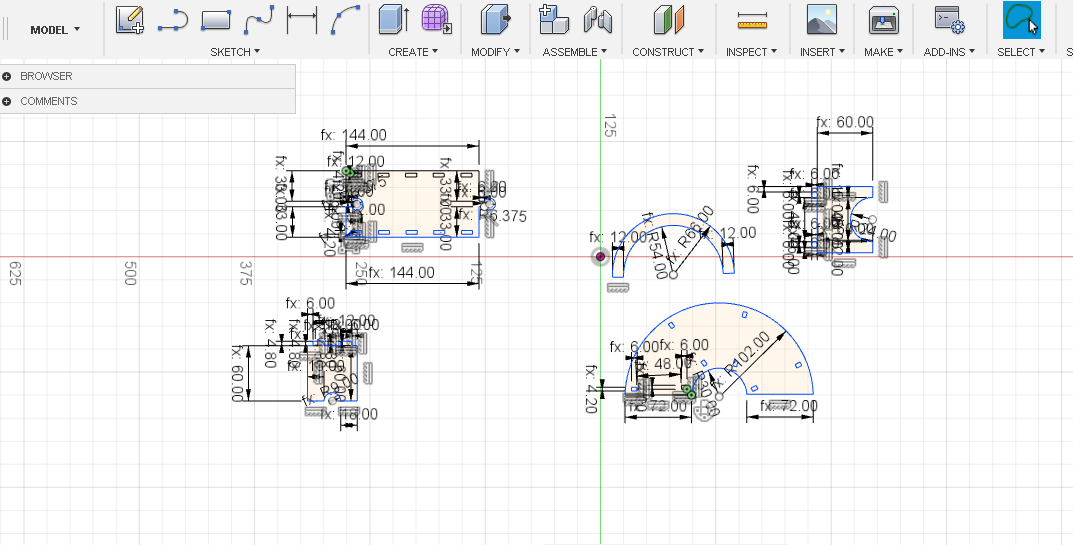Open the MAKE menu dropdown
Image resolution: width=1073 pixels, height=545 pixels.
coord(883,51)
